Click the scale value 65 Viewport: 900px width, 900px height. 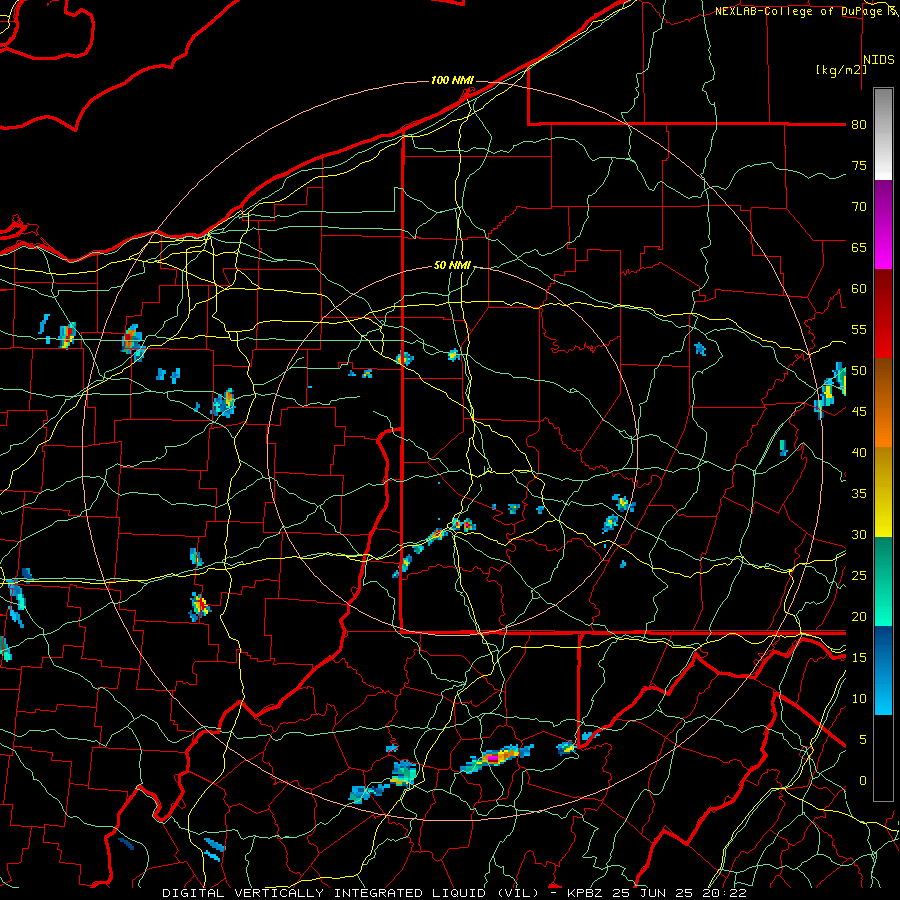pos(859,247)
